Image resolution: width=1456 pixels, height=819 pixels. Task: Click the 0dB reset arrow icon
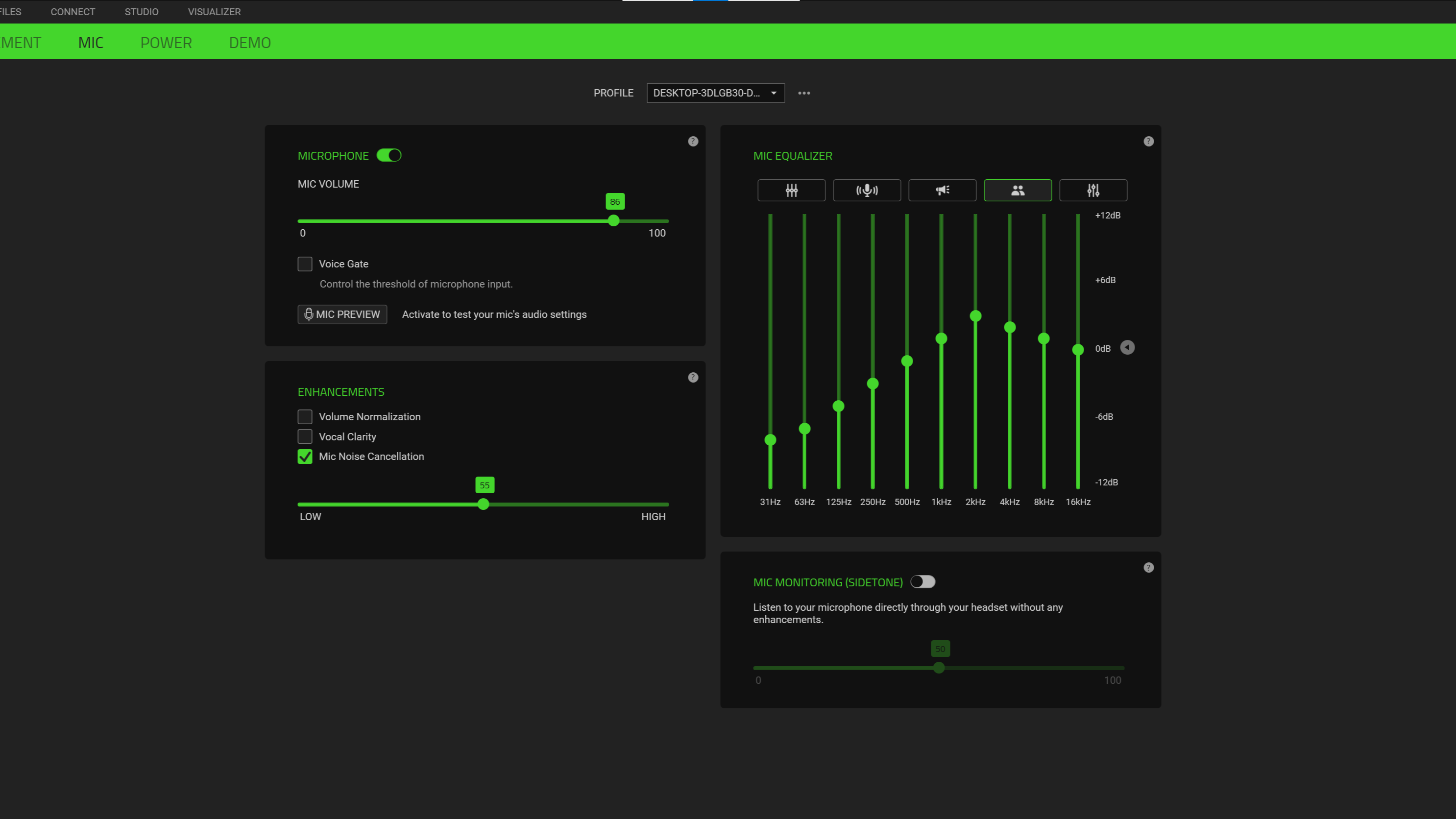(x=1127, y=348)
